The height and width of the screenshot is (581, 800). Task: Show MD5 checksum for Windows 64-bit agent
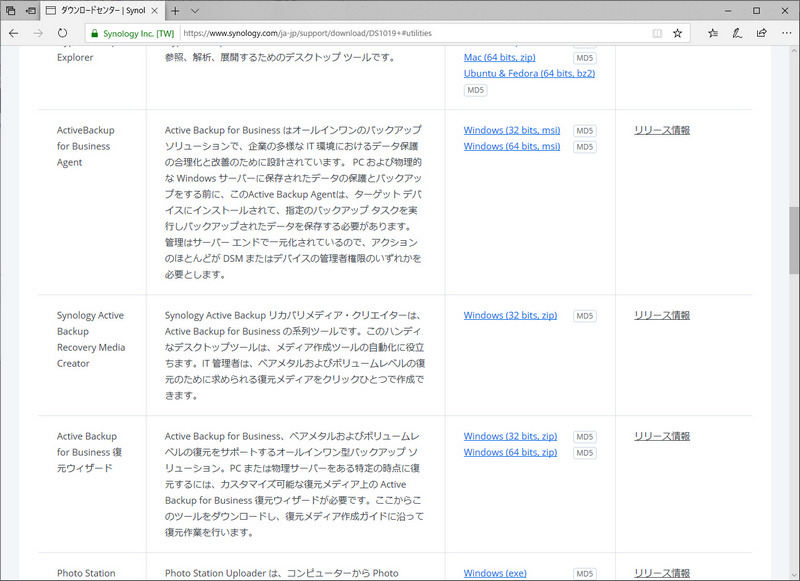point(583,146)
